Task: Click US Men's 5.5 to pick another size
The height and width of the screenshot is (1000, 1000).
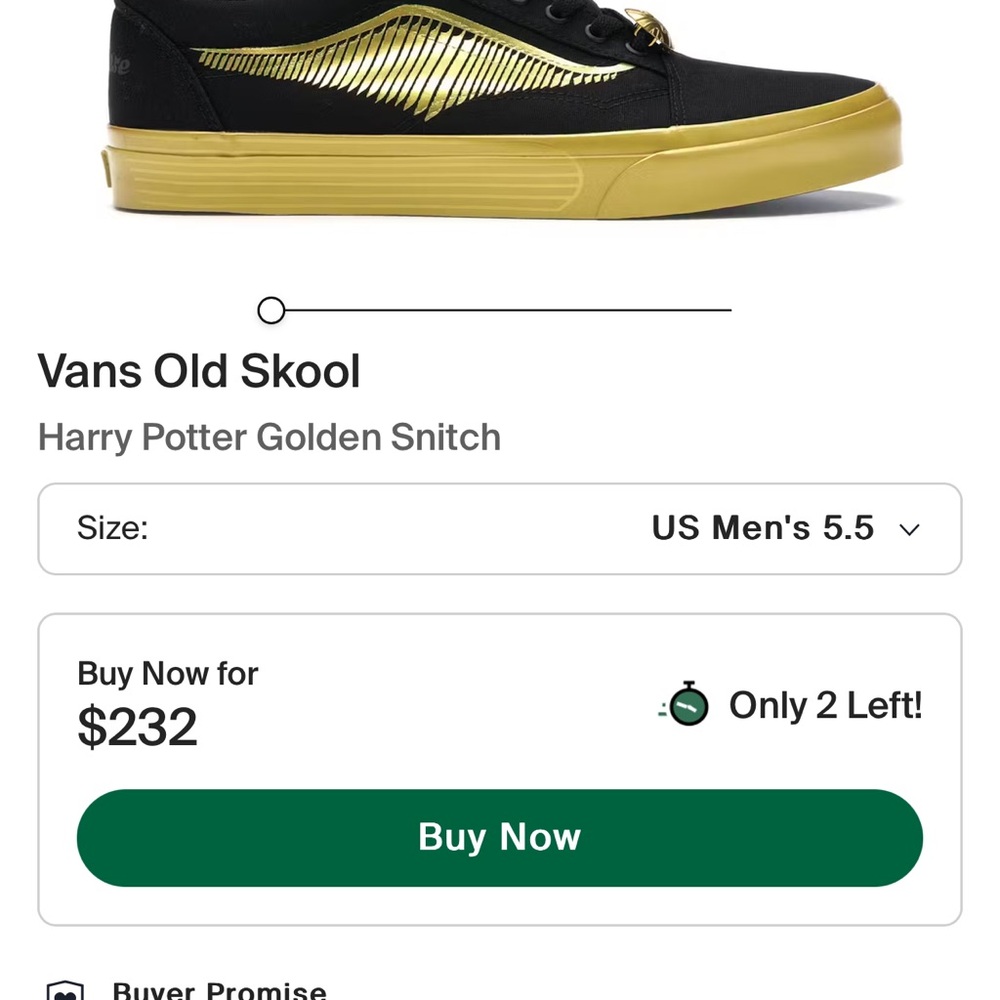Action: click(x=762, y=529)
